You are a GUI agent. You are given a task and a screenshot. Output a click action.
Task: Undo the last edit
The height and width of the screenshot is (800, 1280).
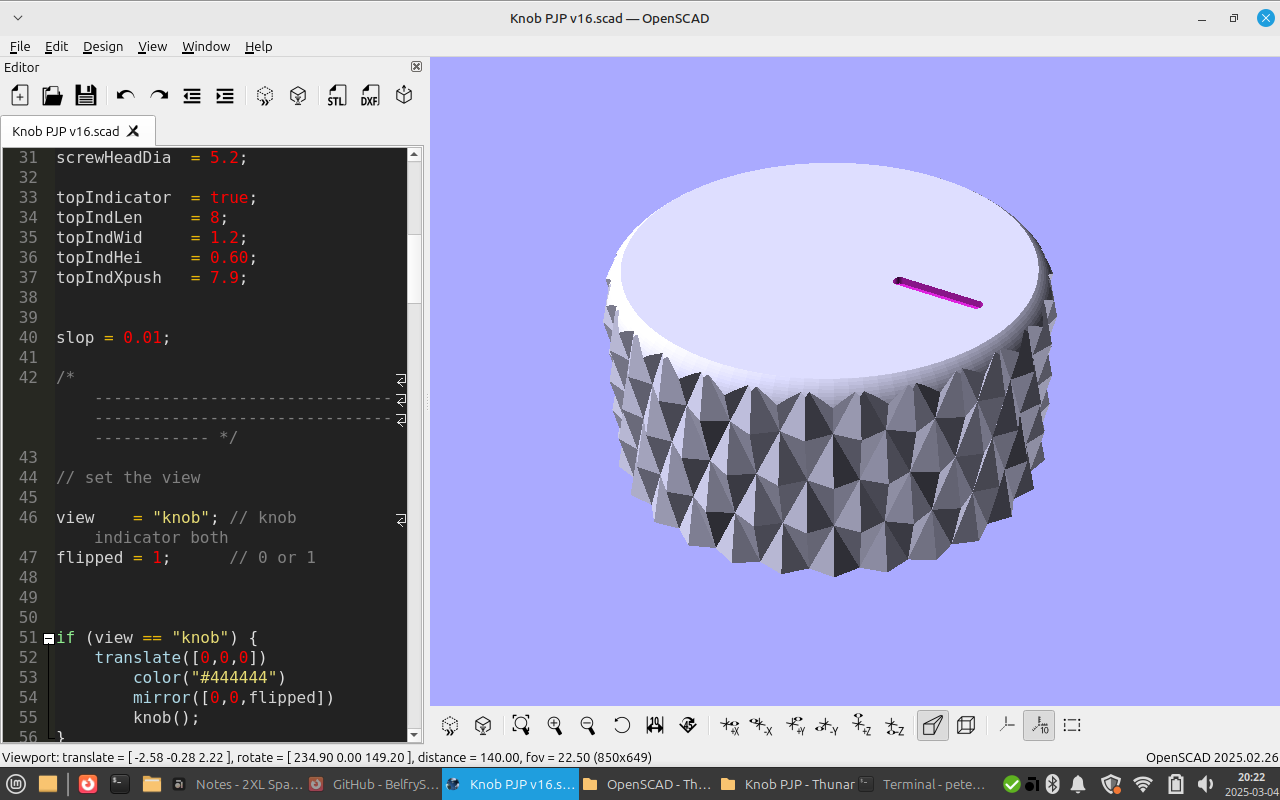(125, 95)
